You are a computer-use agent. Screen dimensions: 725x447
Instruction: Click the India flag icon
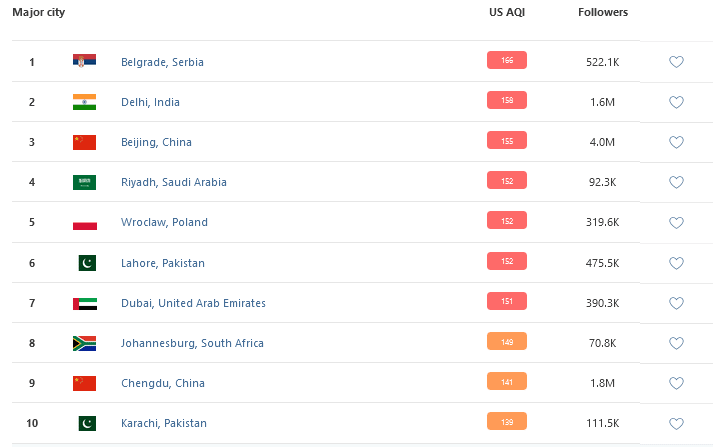pos(84,102)
